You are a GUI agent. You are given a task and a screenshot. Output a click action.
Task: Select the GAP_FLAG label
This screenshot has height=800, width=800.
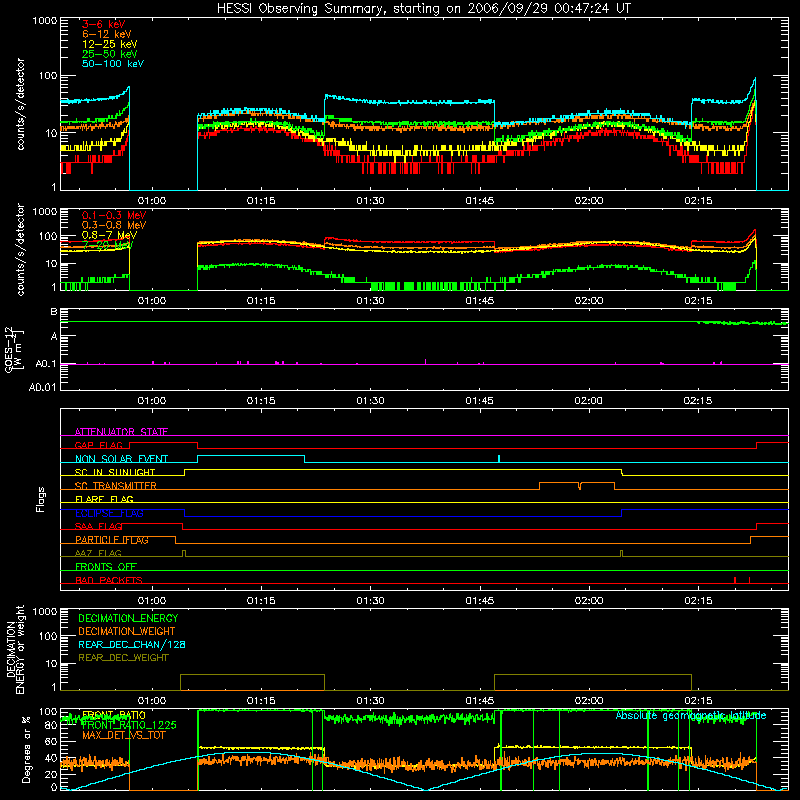coord(98,445)
